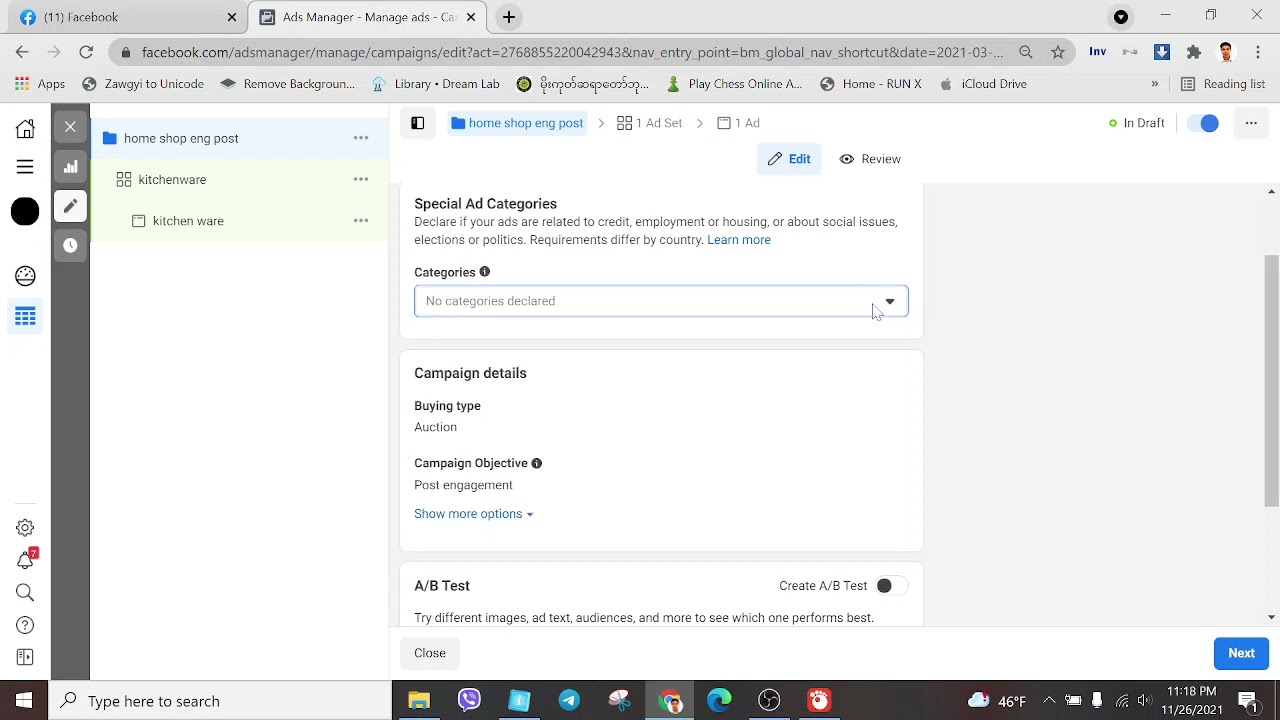Viewport: 1280px width, 720px height.
Task: Open a new Chrome tab
Action: point(508,17)
